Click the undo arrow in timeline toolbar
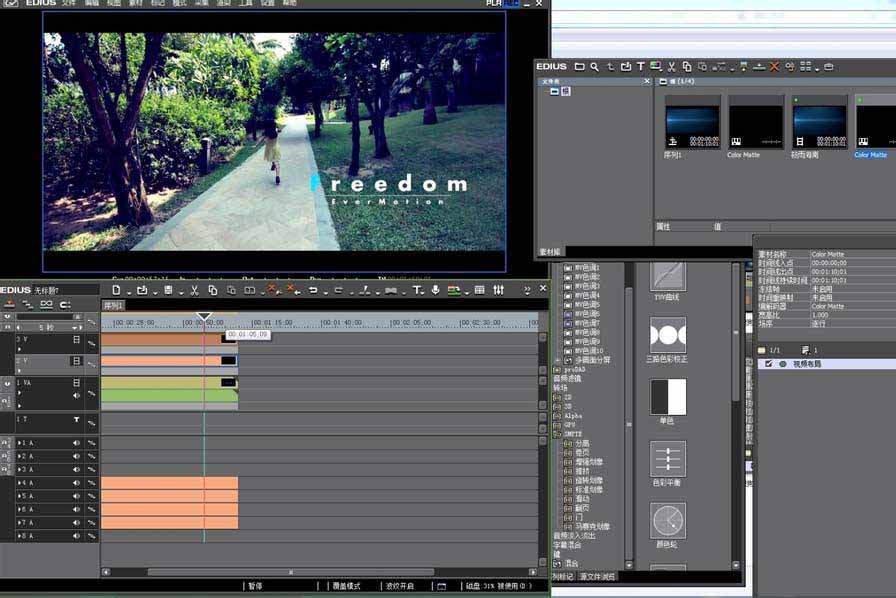The height and width of the screenshot is (598, 896). [x=313, y=290]
